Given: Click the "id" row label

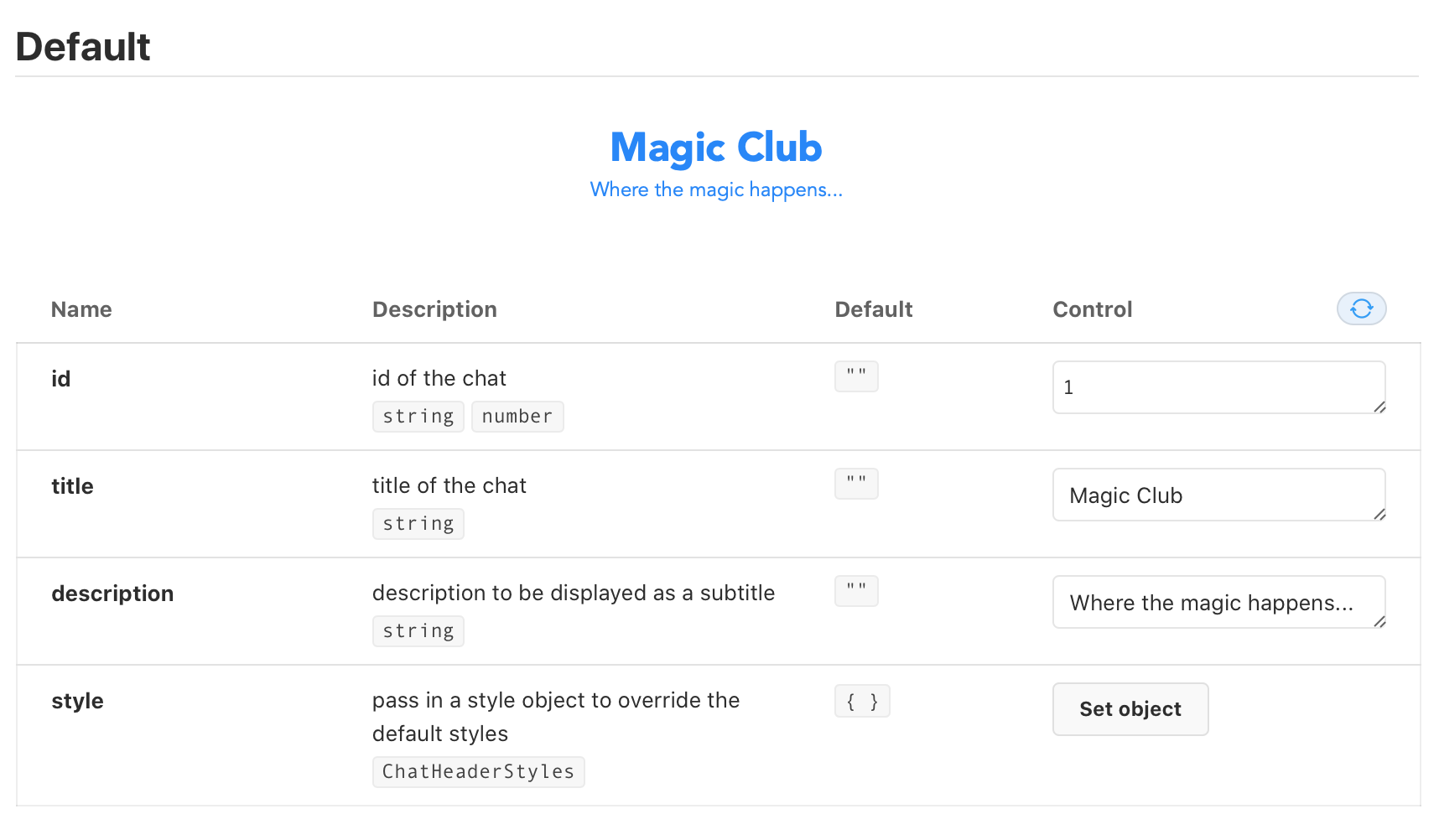Looking at the screenshot, I should pos(60,378).
